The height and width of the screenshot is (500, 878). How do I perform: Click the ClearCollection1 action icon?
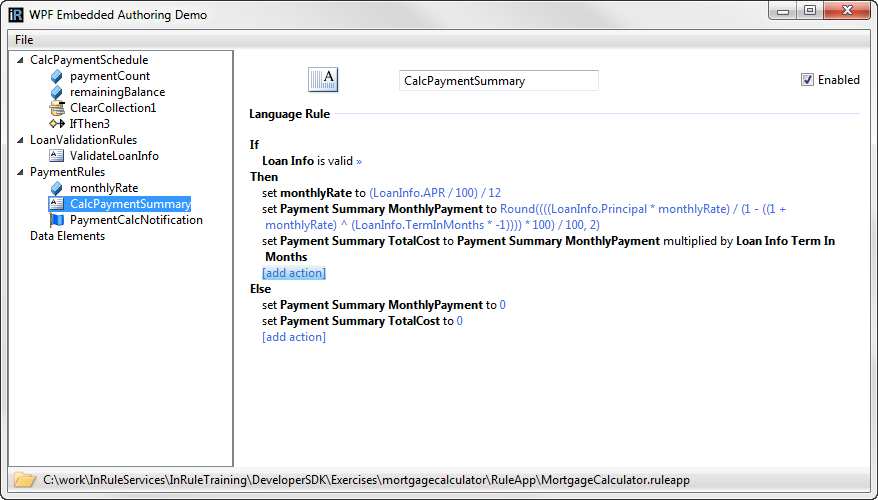pos(57,108)
